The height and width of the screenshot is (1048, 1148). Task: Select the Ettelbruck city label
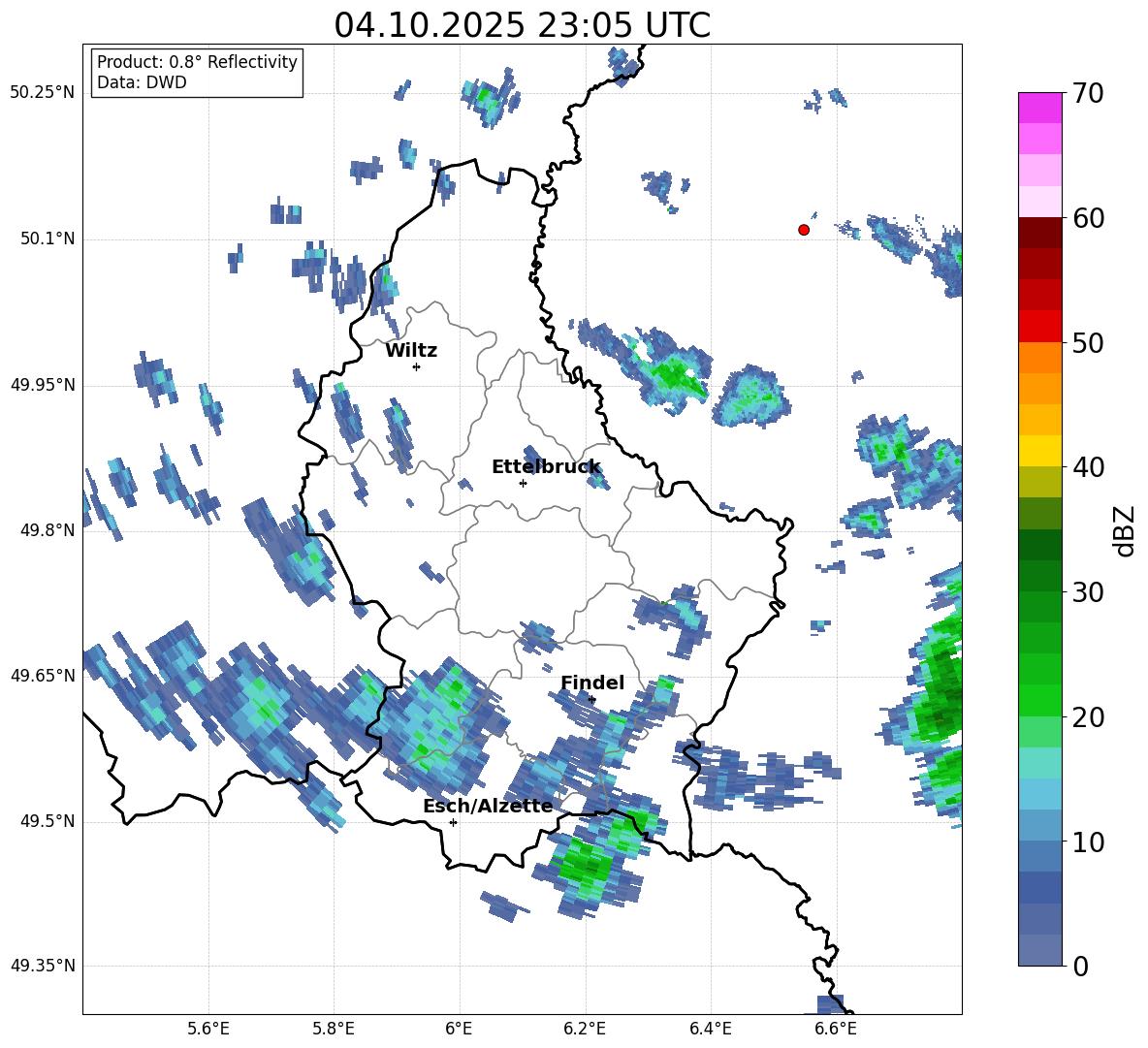(546, 467)
